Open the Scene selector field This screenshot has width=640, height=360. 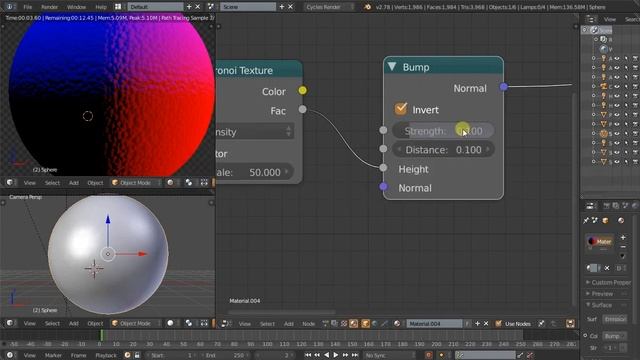pyautogui.click(x=248, y=7)
